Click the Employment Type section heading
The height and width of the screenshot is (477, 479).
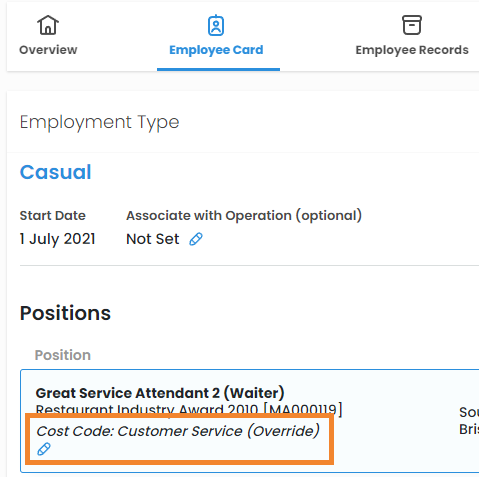pyautogui.click(x=100, y=122)
